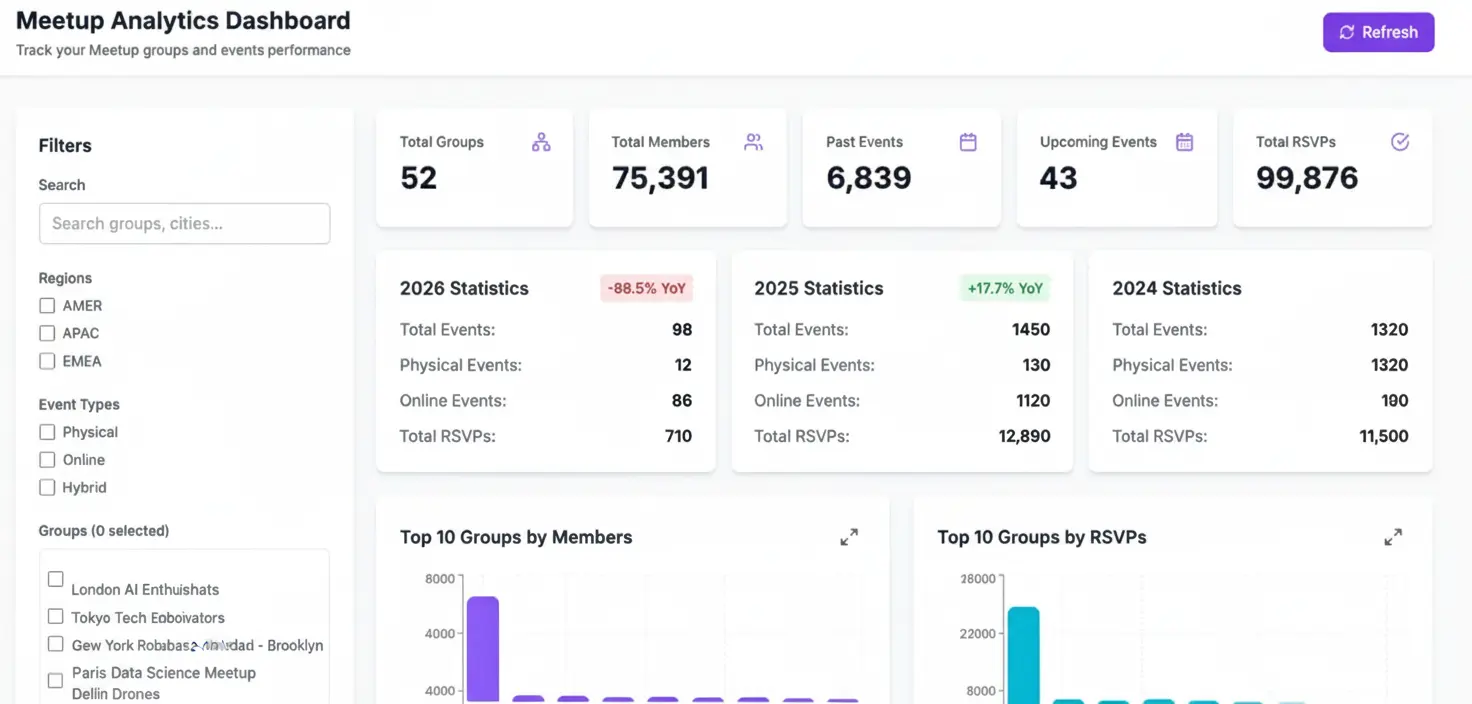Select the London AI group checkbox
The width and height of the screenshot is (1472, 704).
point(56,579)
